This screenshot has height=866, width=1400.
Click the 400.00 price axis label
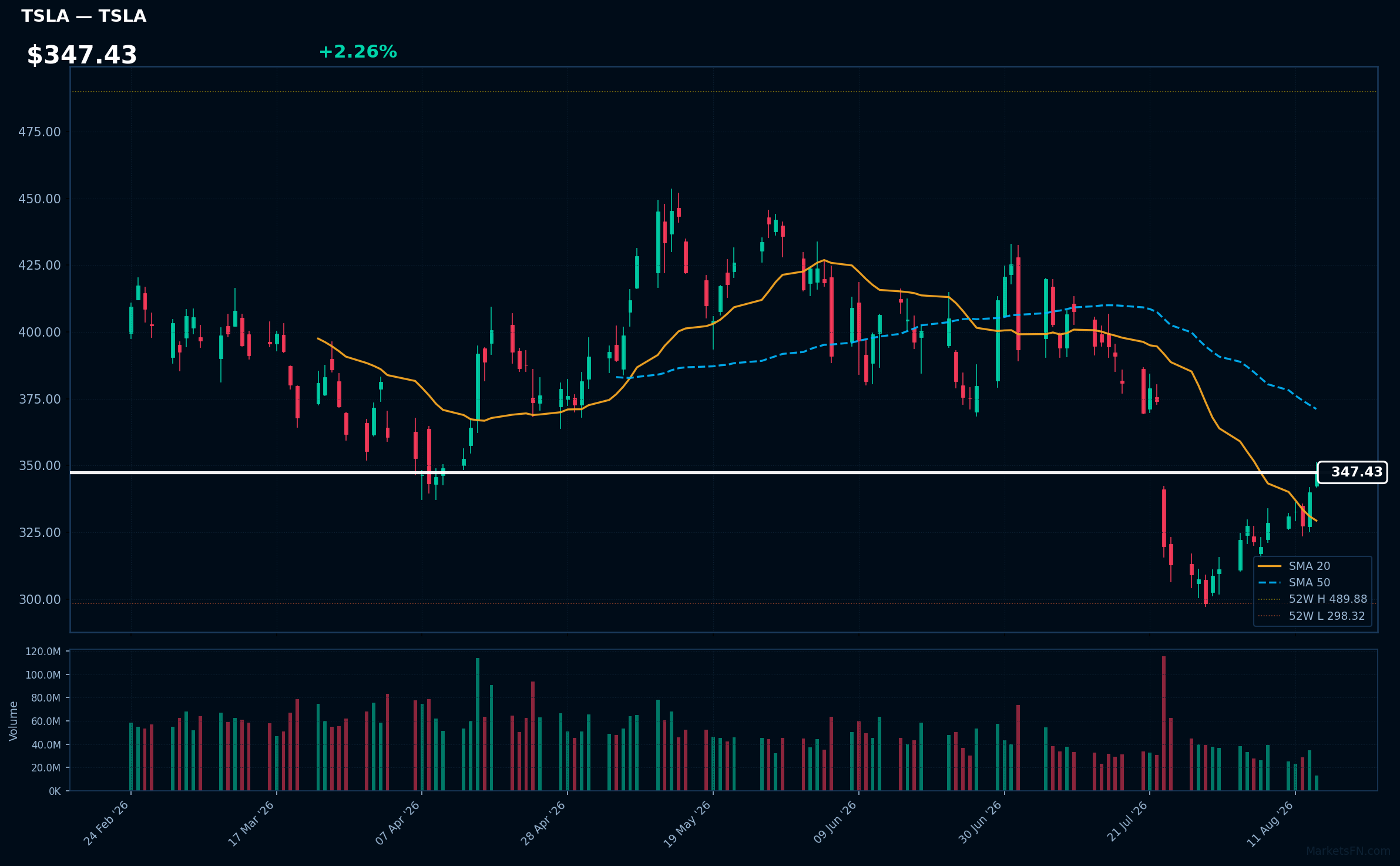39,332
